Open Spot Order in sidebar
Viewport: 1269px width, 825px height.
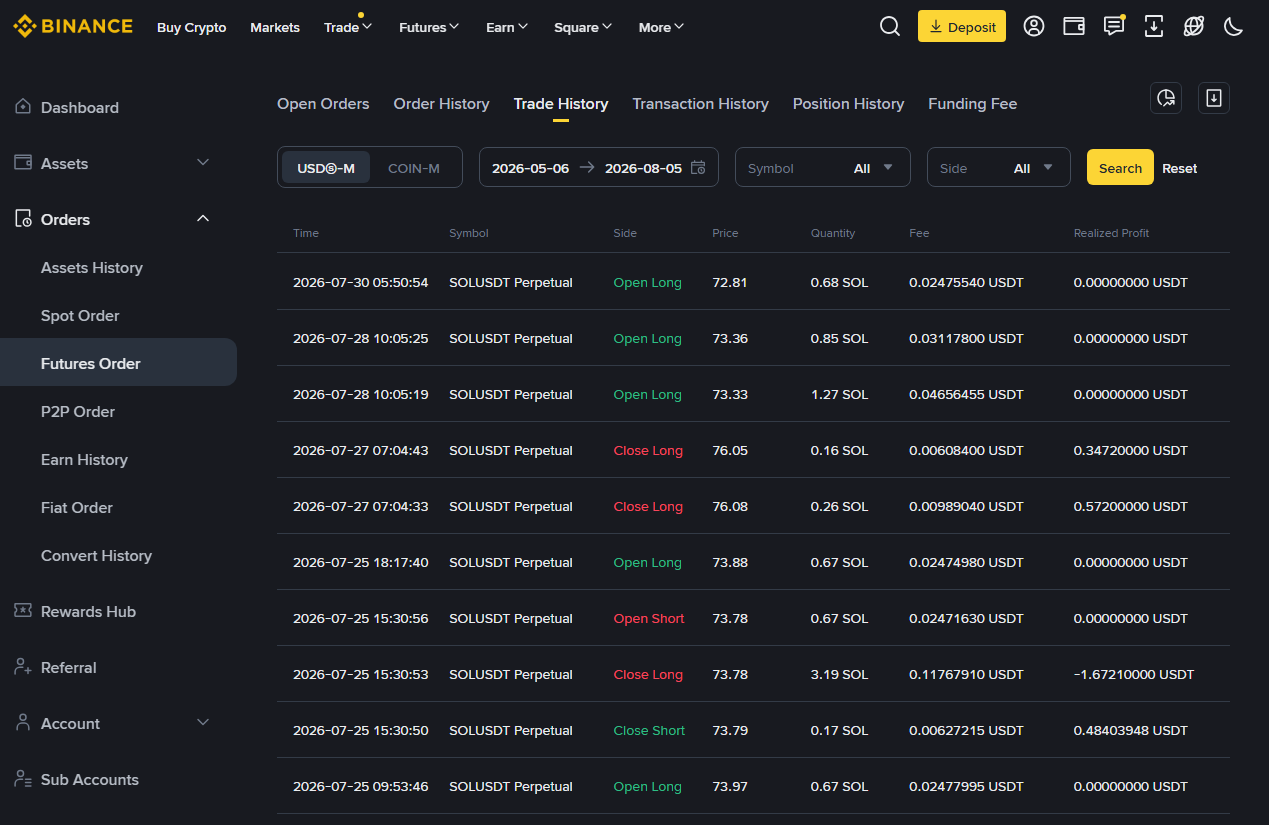click(x=80, y=315)
